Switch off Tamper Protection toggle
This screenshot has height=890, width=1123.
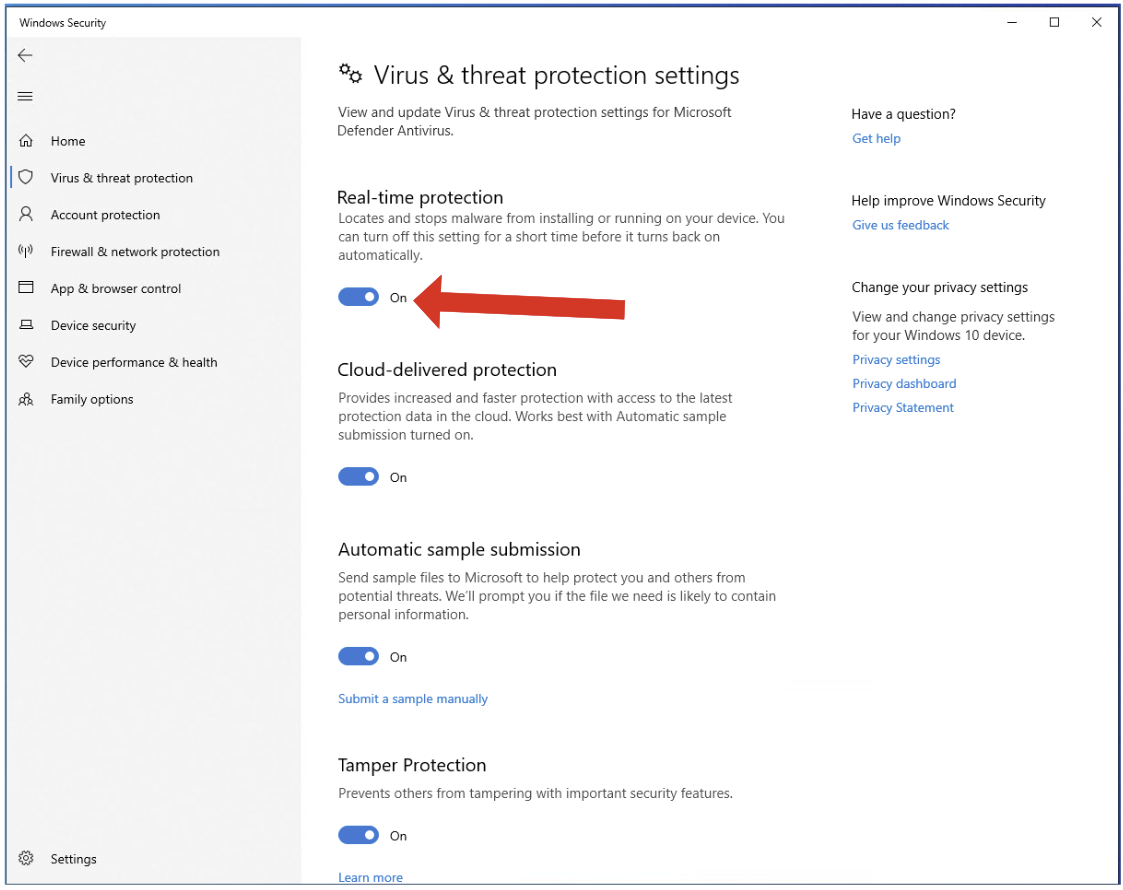coord(358,836)
